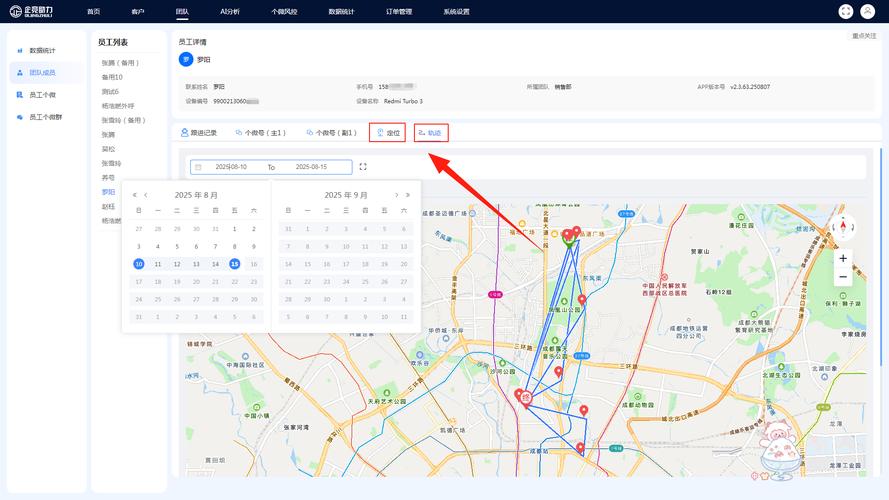Select employee 张腾（备用） in the list
The width and height of the screenshot is (889, 500).
coord(120,63)
